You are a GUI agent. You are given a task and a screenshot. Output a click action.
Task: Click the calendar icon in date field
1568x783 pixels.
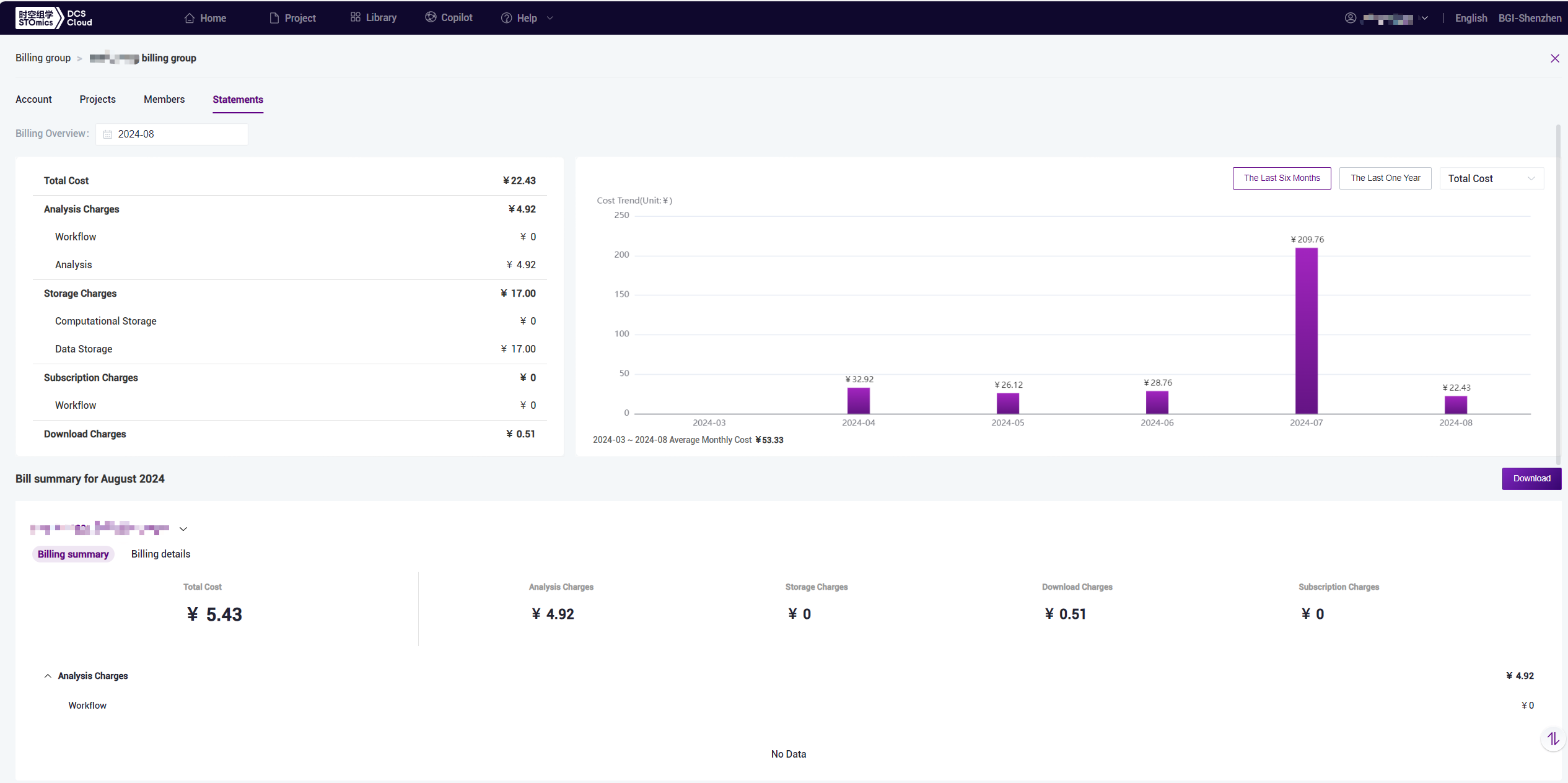tap(108, 134)
